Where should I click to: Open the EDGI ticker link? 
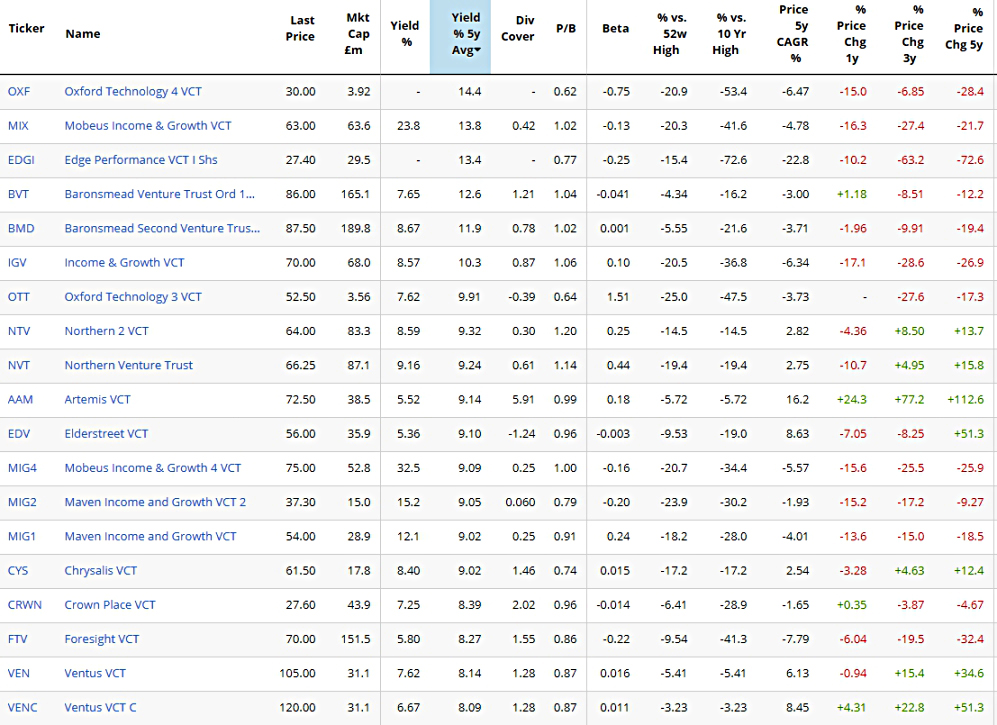click(21, 160)
